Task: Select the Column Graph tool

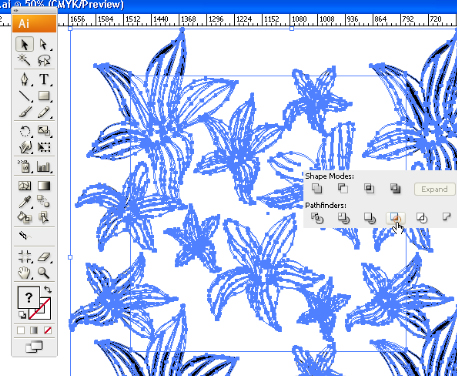Action: coord(44,166)
